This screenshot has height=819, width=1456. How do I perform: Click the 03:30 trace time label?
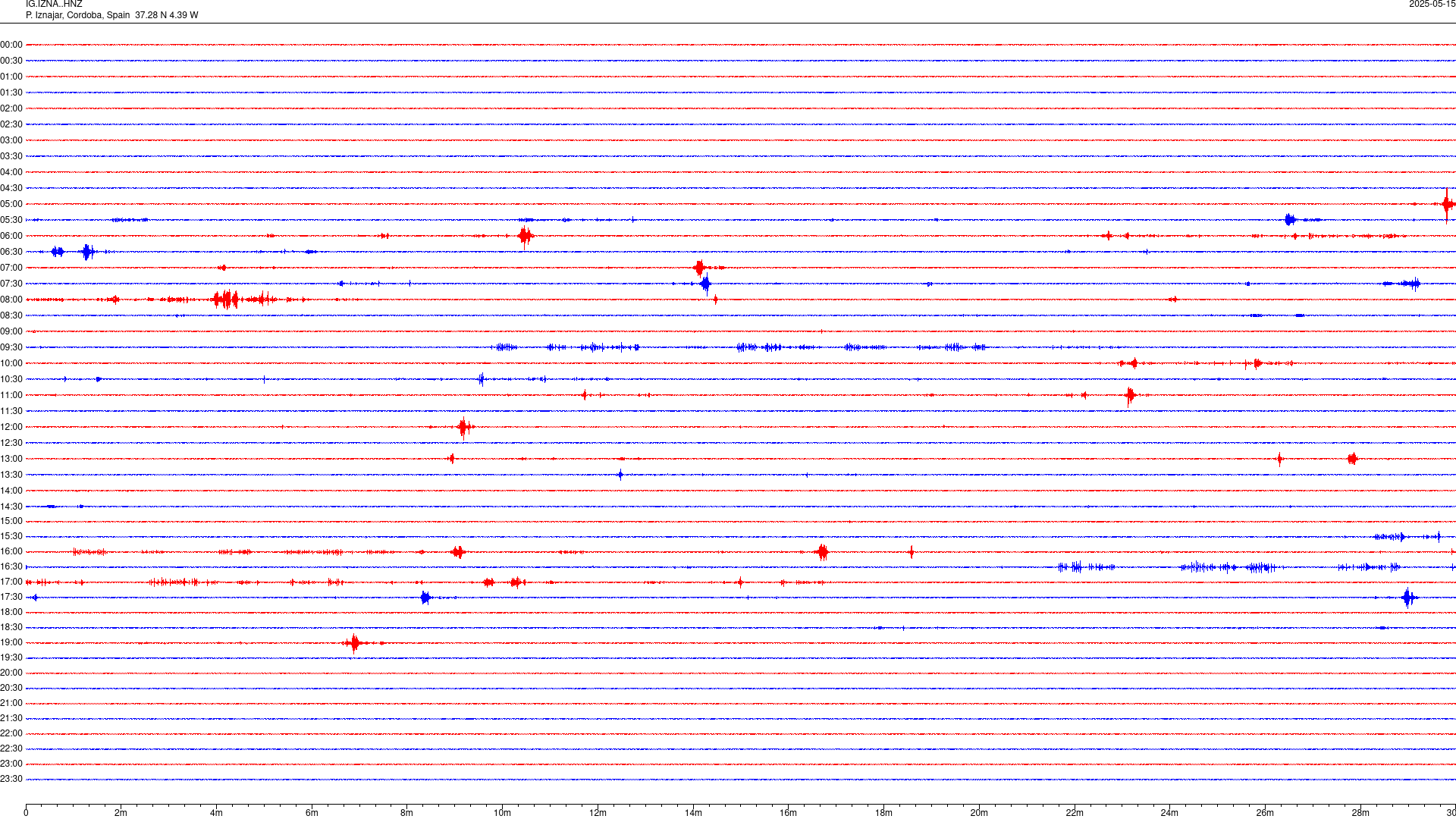pos(11,156)
